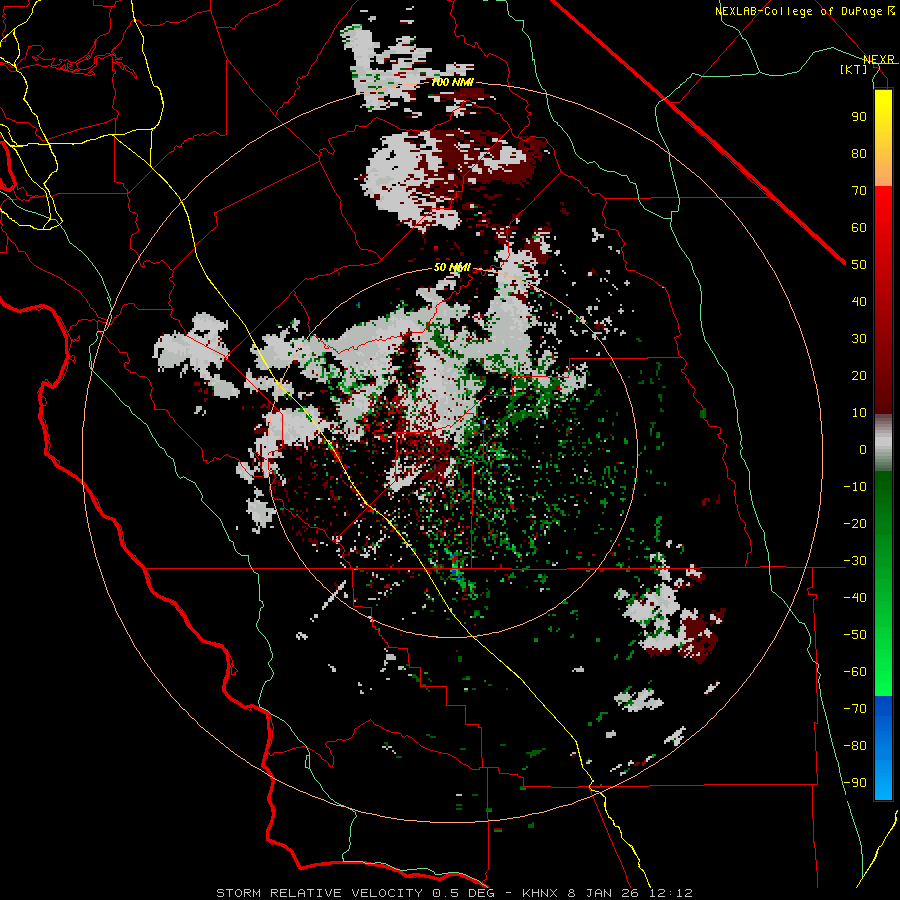Click the -10 value on velocity scale
This screenshot has height=900, width=900.
[855, 487]
